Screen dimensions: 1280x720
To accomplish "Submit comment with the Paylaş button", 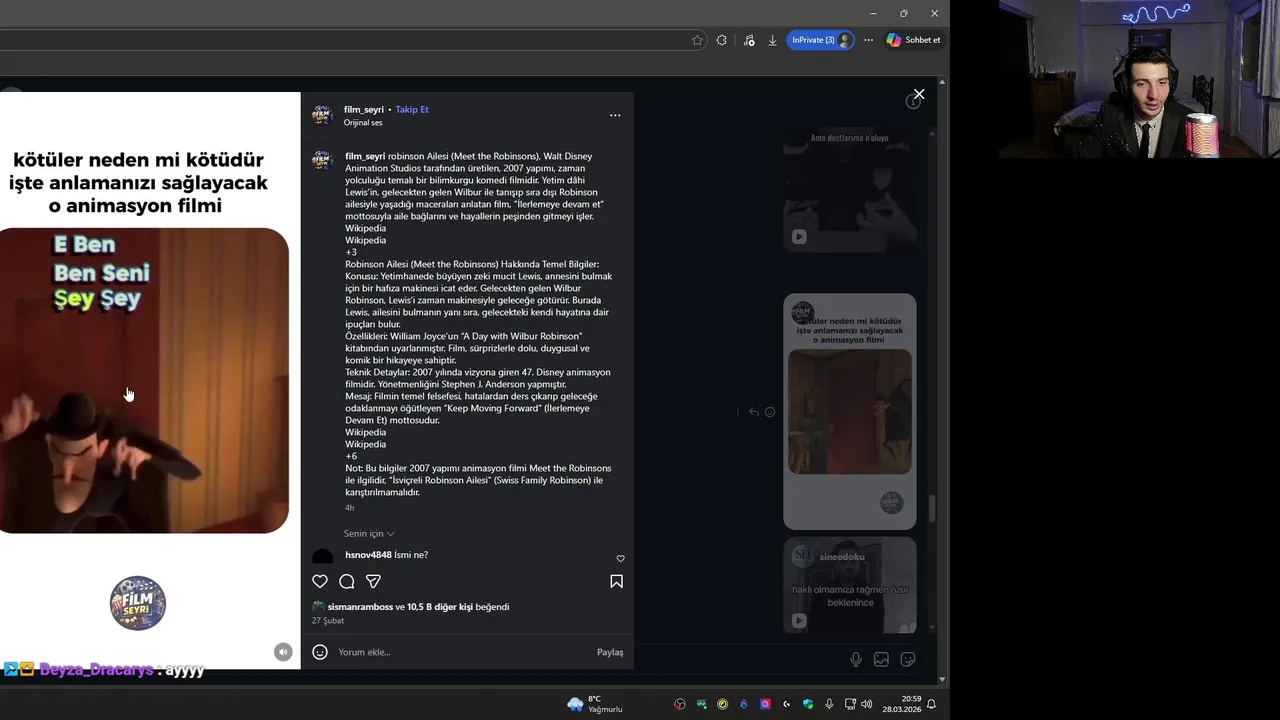I will (610, 652).
